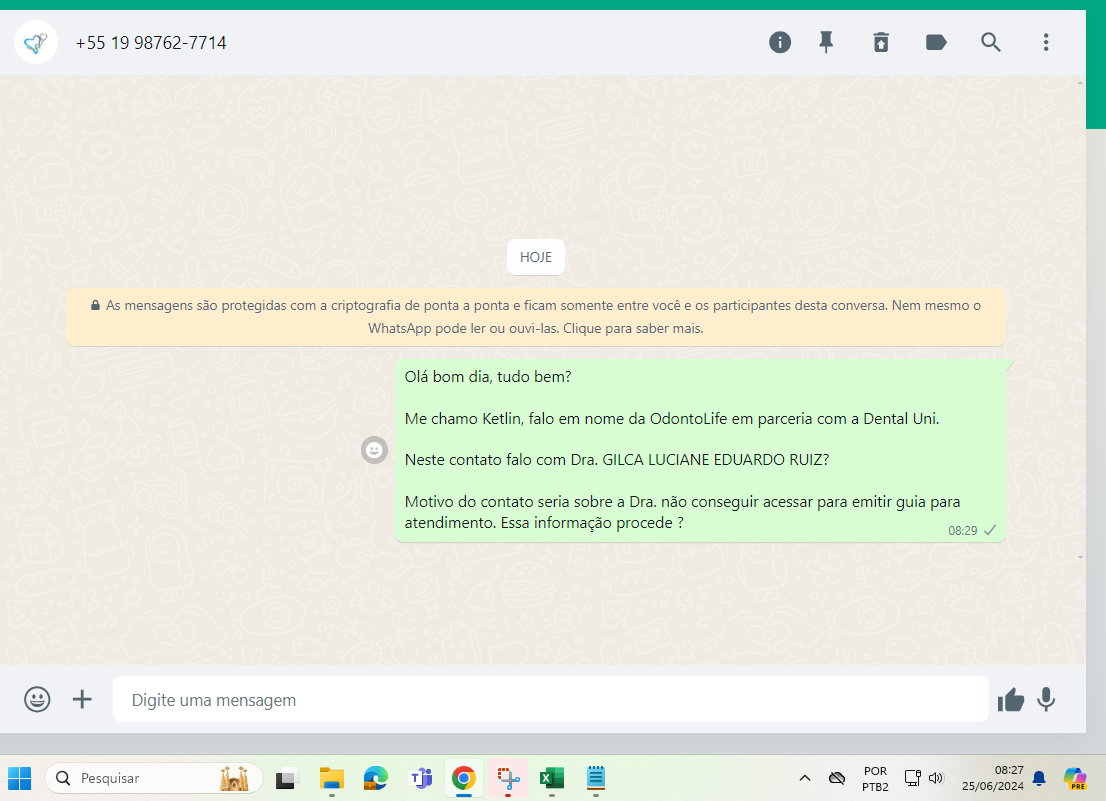Open contact profile picture
This screenshot has height=801, width=1106.
(x=35, y=42)
